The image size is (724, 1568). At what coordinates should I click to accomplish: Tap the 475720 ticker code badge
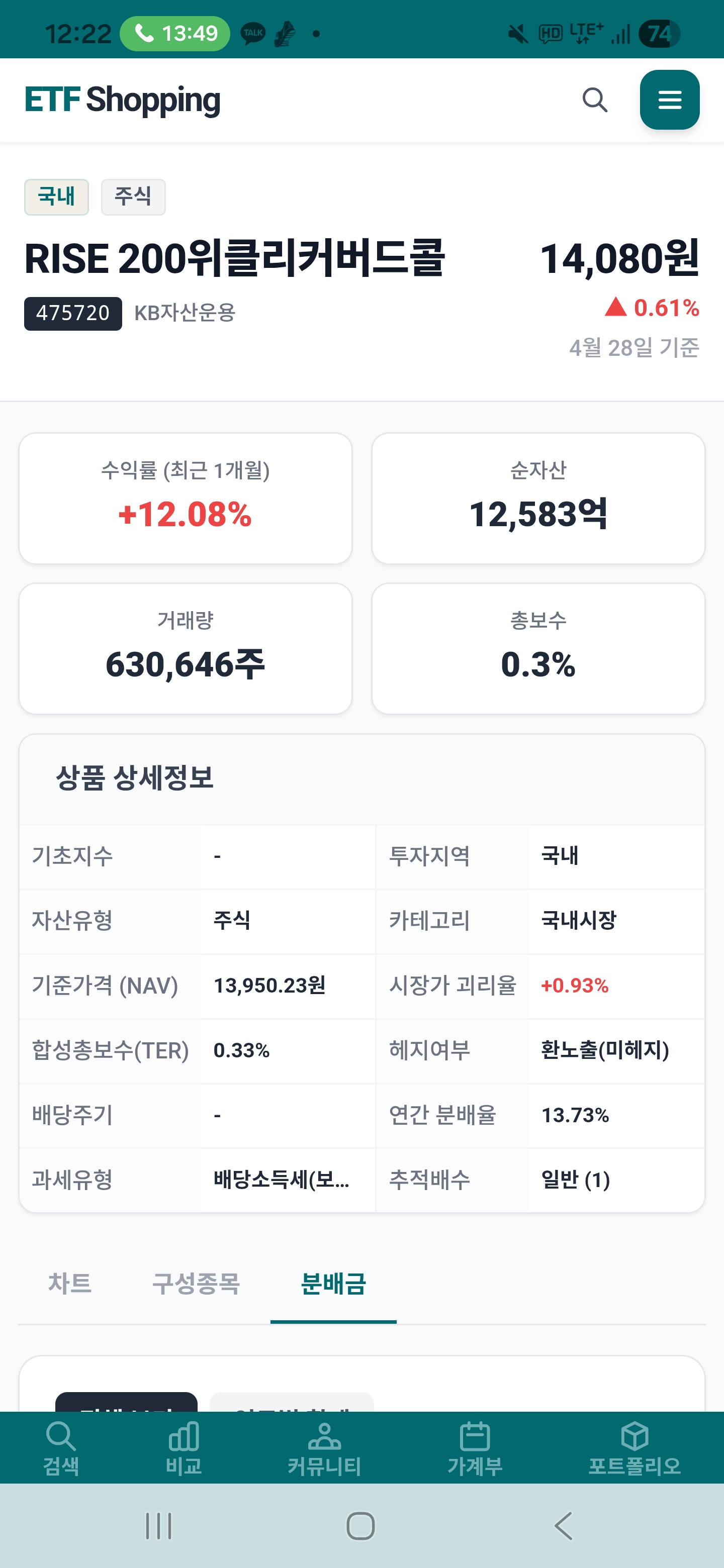click(x=73, y=314)
